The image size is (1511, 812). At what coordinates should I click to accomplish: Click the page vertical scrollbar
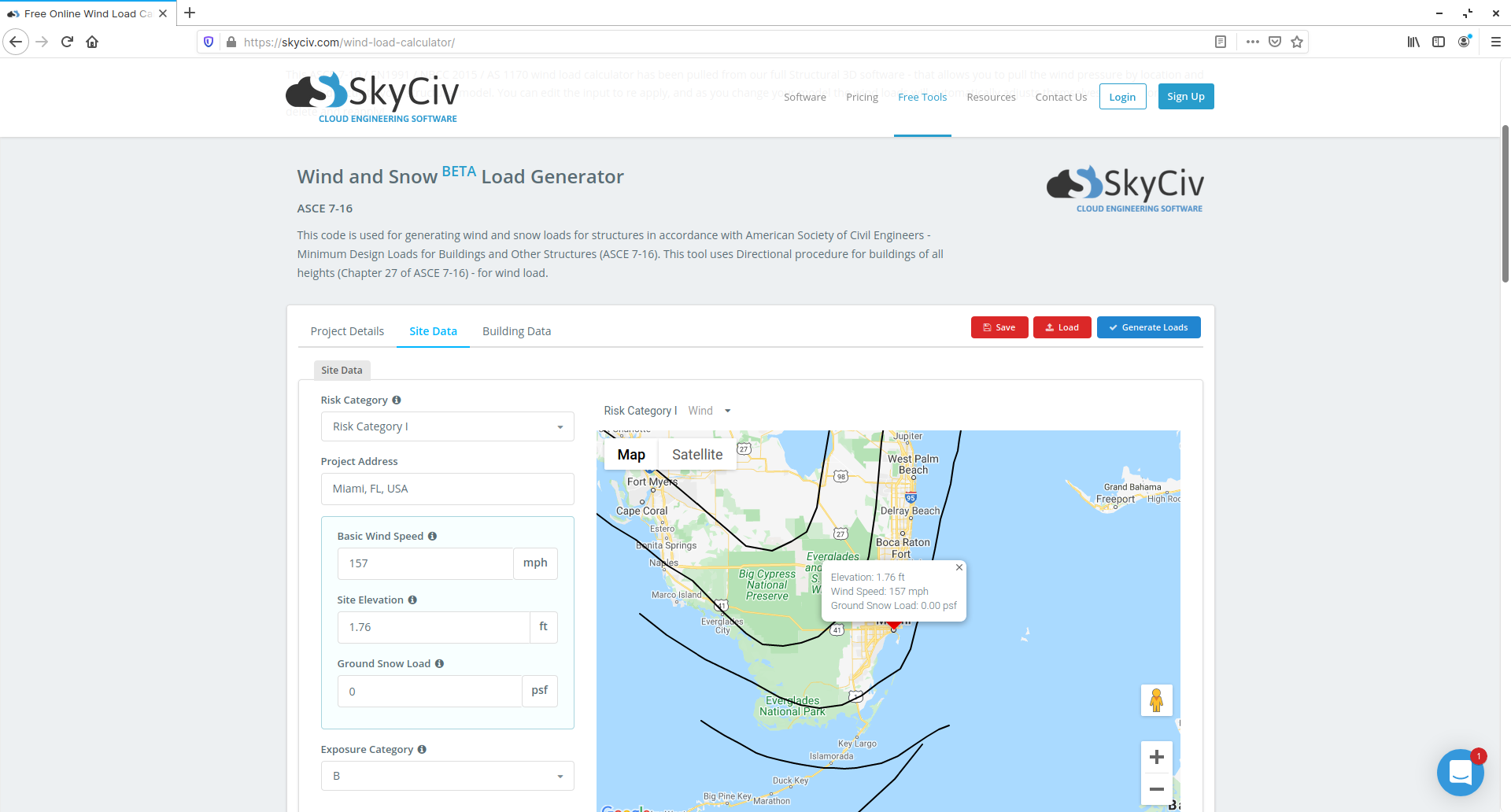pos(1505,203)
